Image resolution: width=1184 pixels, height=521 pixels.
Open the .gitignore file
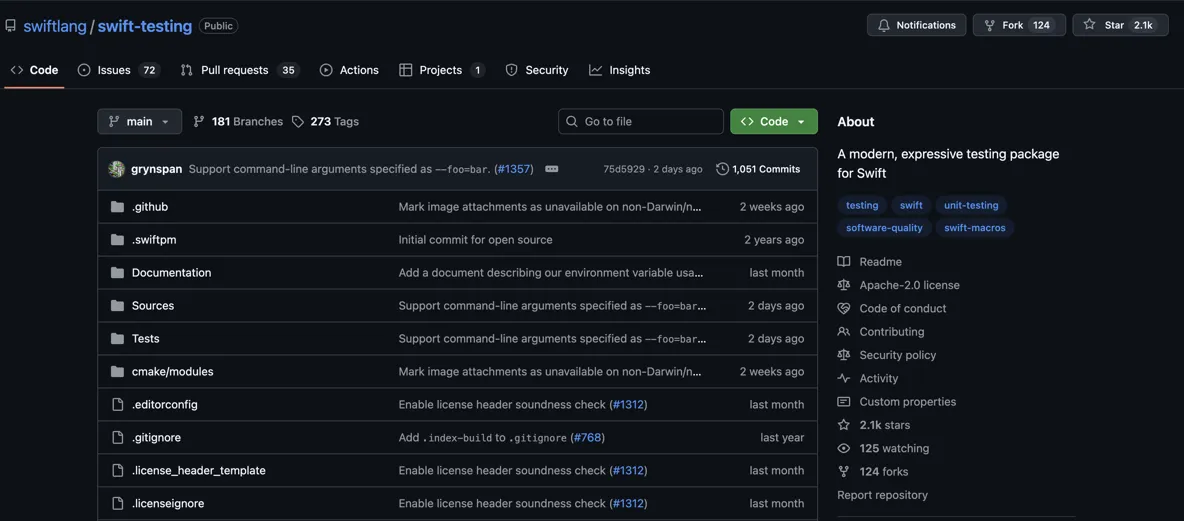click(x=156, y=437)
